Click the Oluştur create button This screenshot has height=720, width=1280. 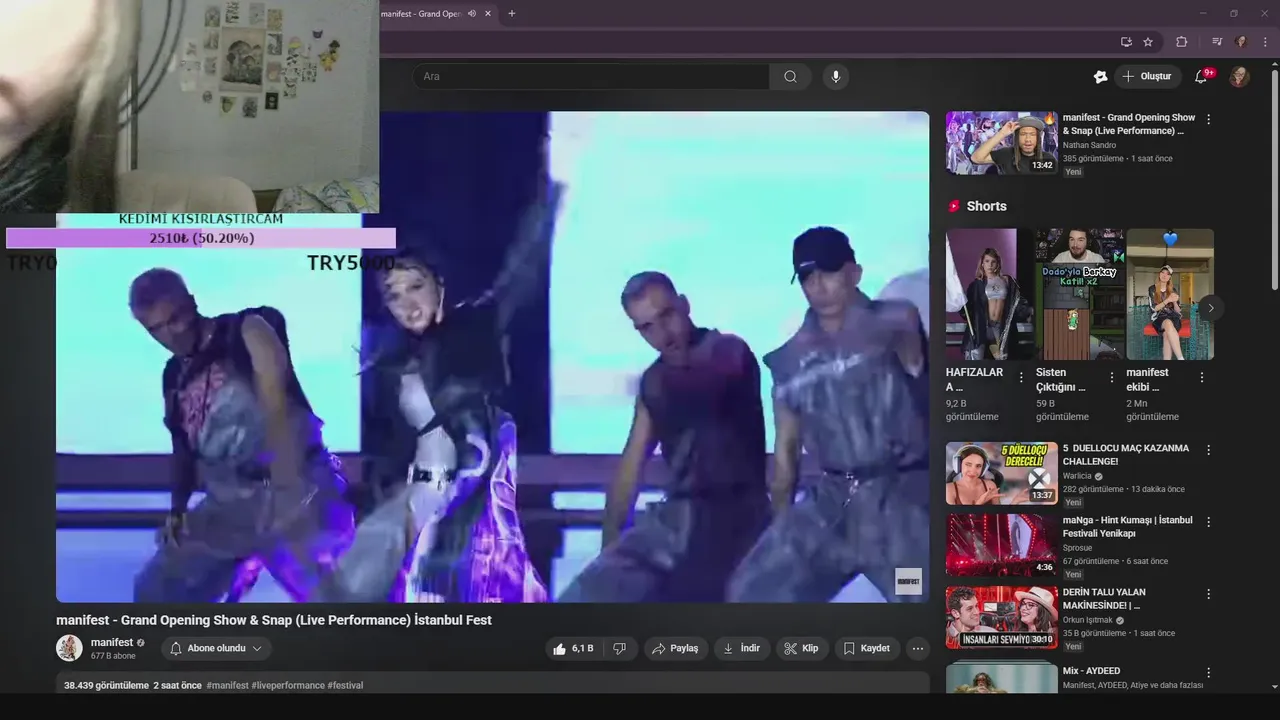pos(1147,76)
